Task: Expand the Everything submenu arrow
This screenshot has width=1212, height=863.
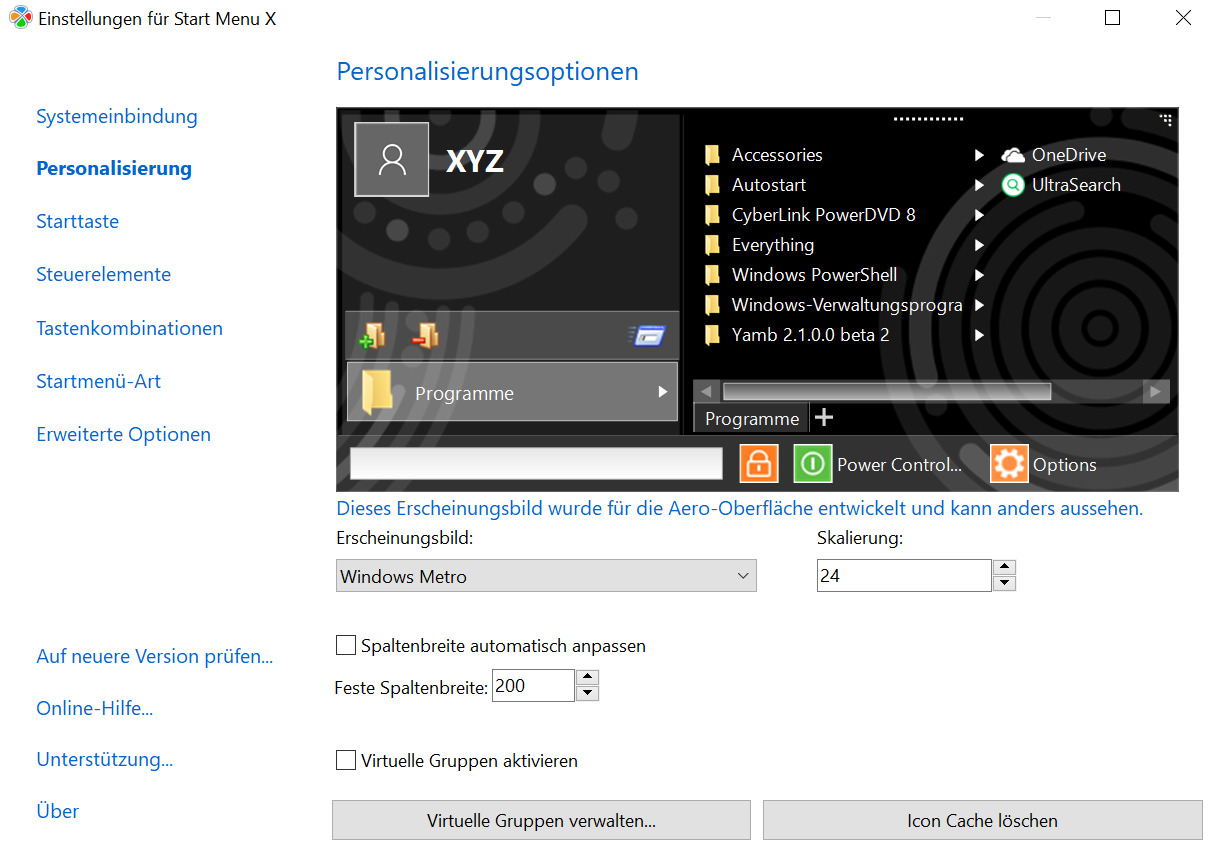Action: pos(980,245)
